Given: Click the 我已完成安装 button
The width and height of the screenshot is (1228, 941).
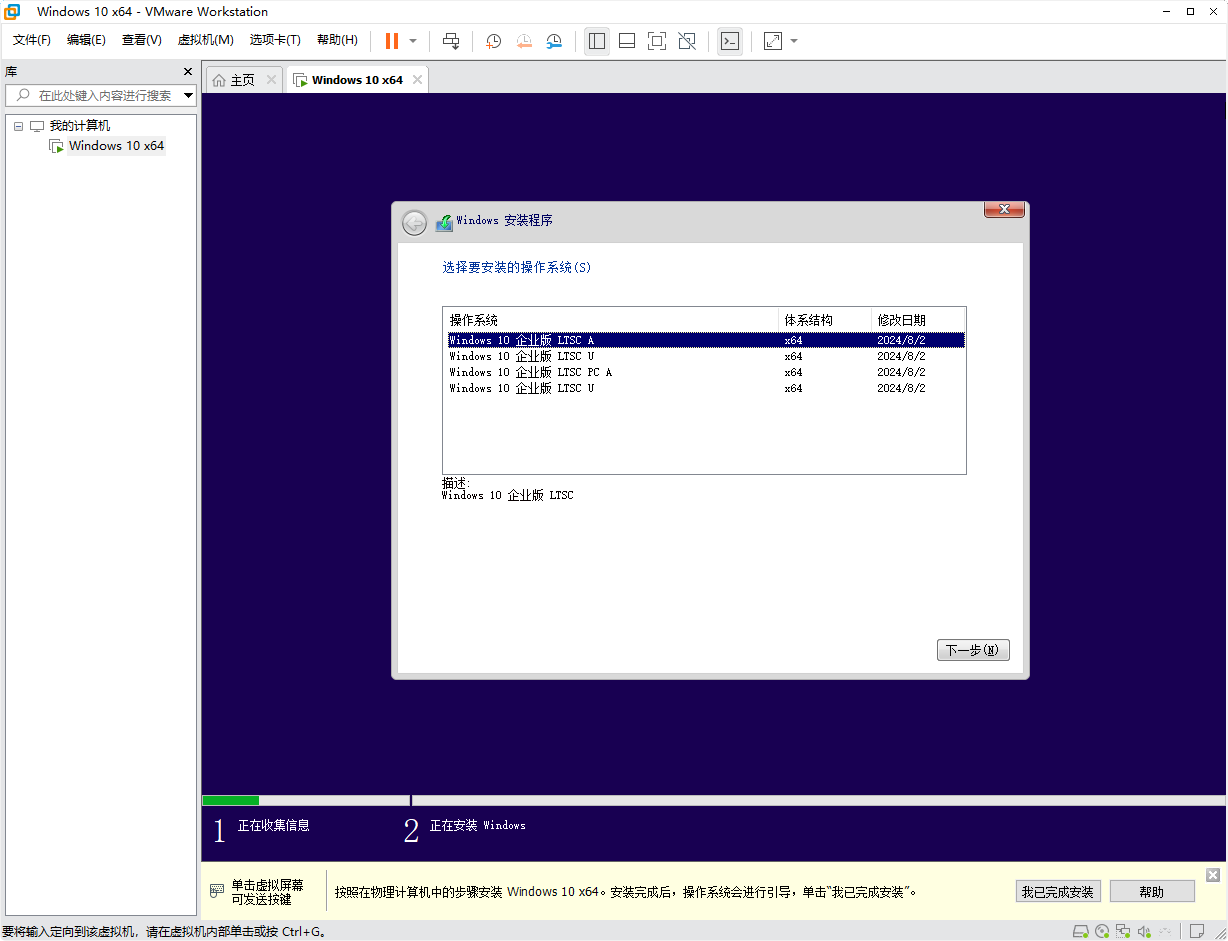Looking at the screenshot, I should (1058, 891).
